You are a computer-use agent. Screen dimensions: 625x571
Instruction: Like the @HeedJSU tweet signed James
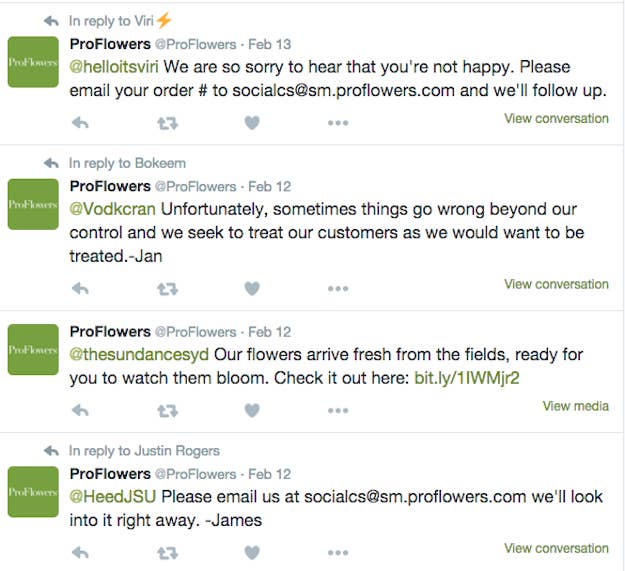[x=252, y=552]
